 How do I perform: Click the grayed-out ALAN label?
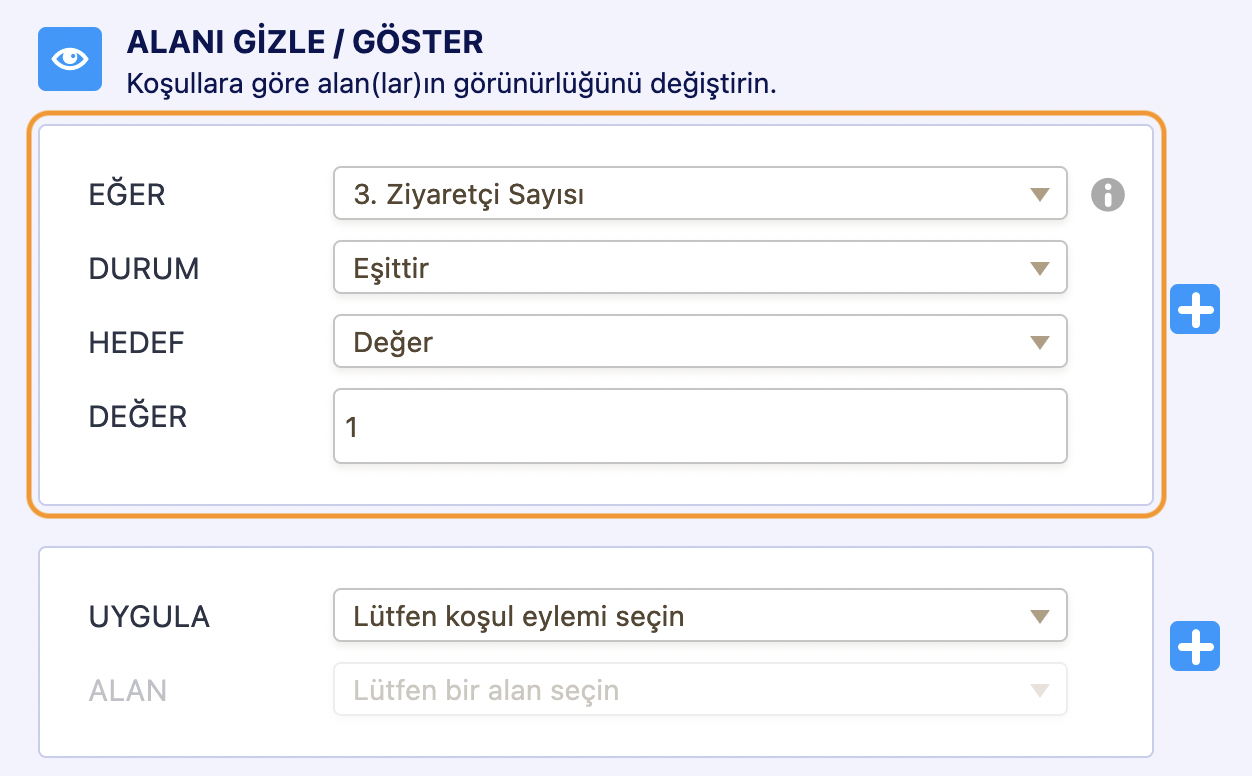coord(128,690)
